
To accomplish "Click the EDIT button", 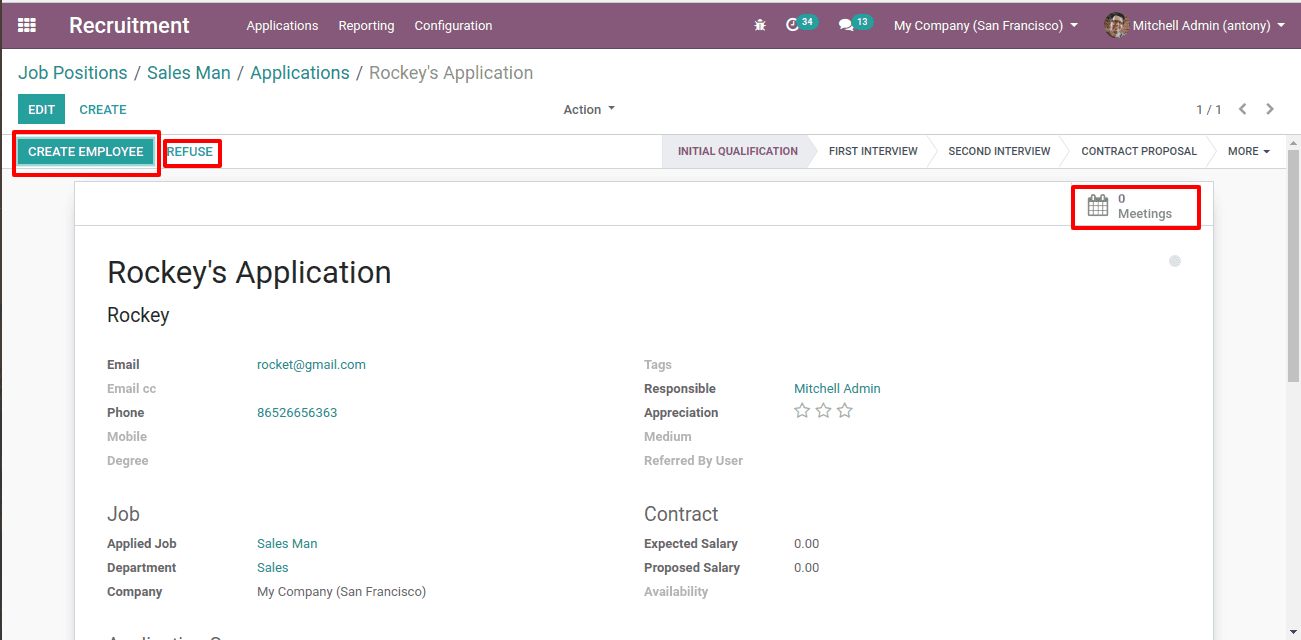I will (x=41, y=109).
